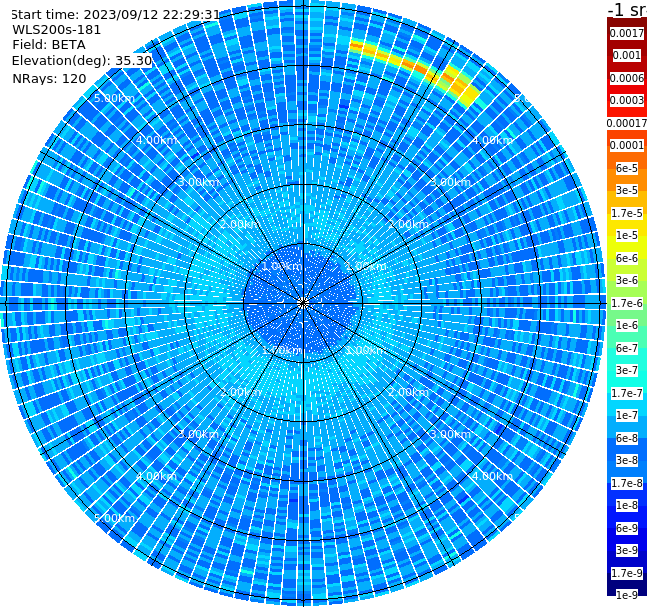Click the 0.00017 colorbar label
The height and width of the screenshot is (607, 647).
(627, 123)
